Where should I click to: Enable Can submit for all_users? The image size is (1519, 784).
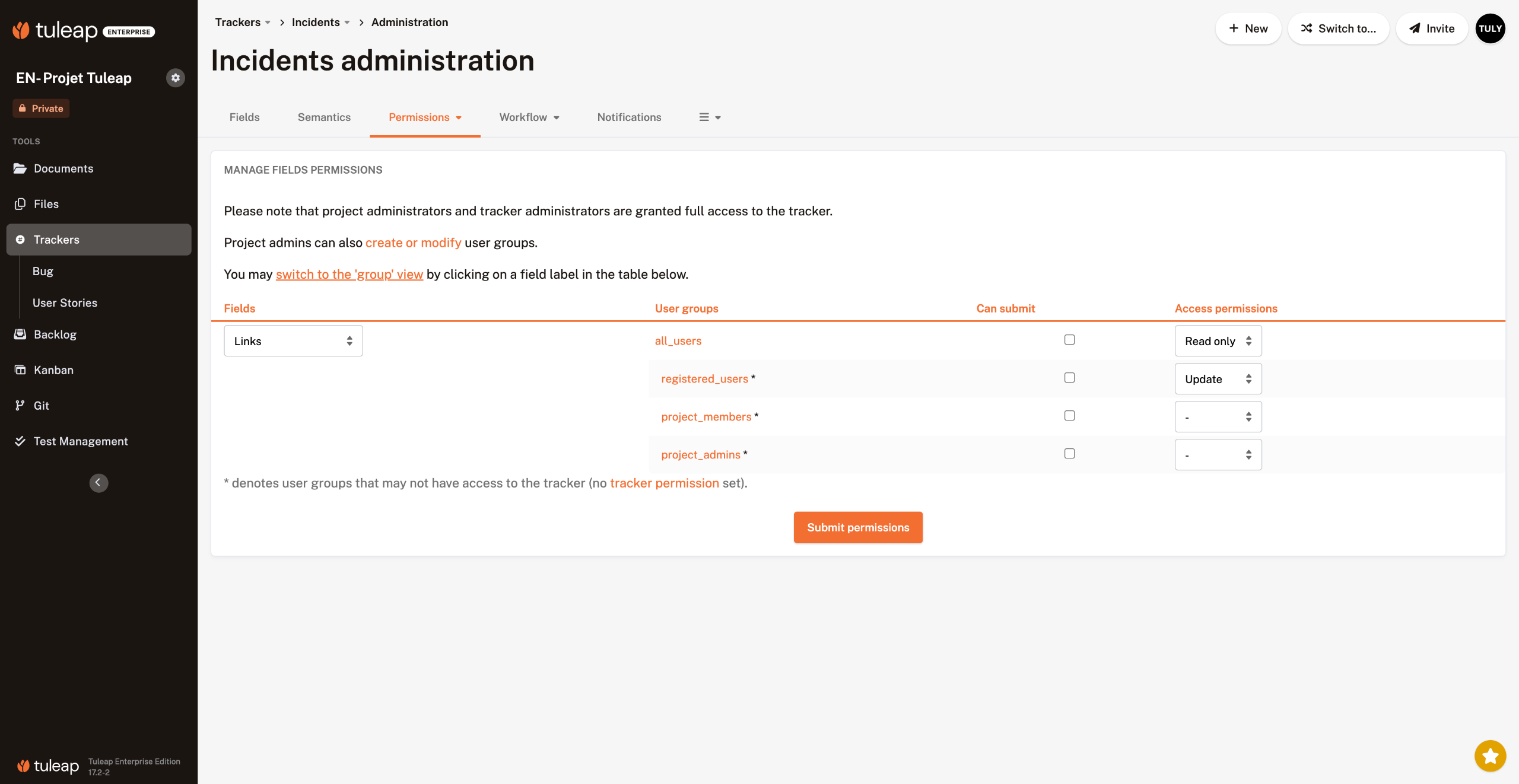click(x=1069, y=340)
